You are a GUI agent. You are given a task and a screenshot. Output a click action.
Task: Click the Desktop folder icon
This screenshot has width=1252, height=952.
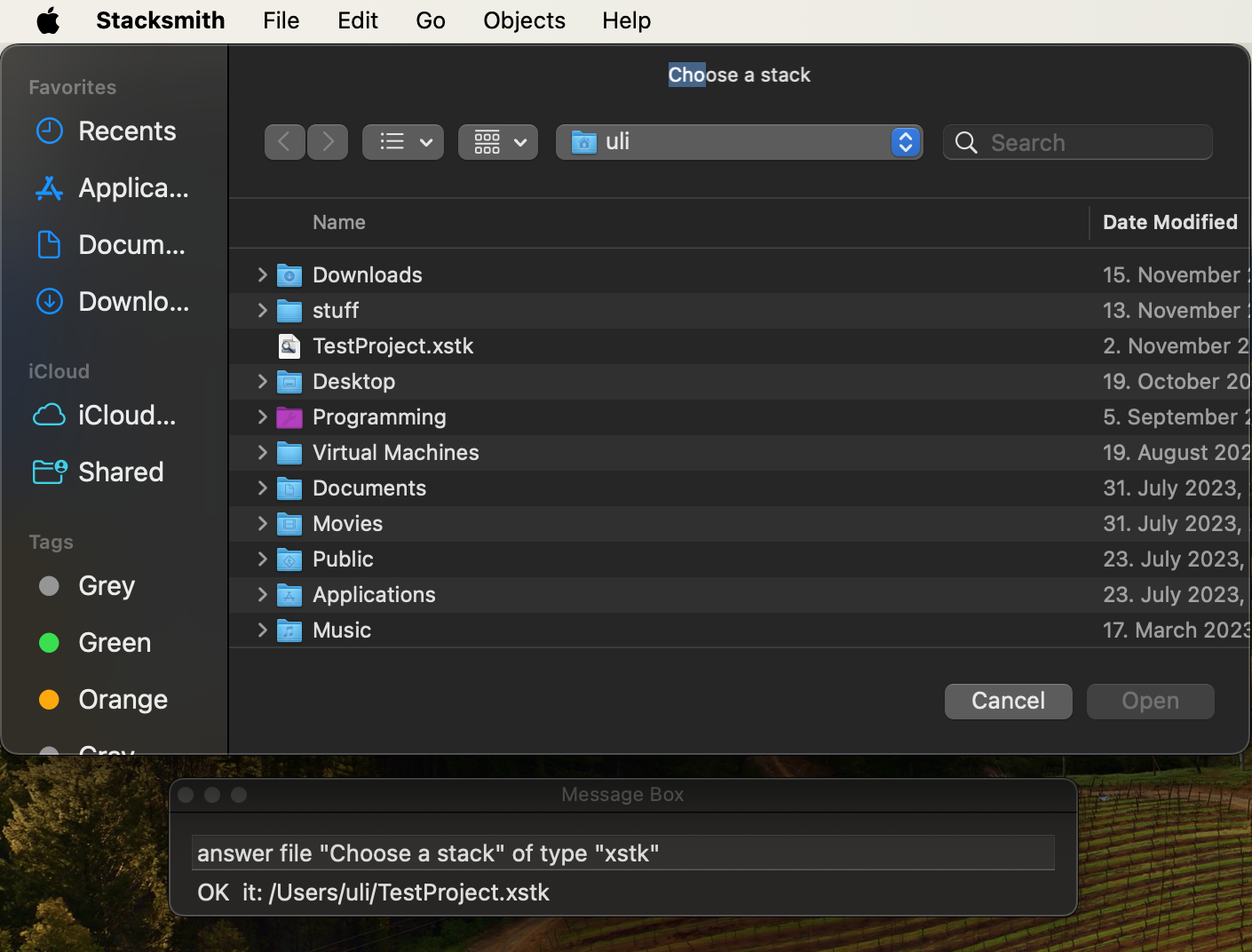pyautogui.click(x=289, y=382)
